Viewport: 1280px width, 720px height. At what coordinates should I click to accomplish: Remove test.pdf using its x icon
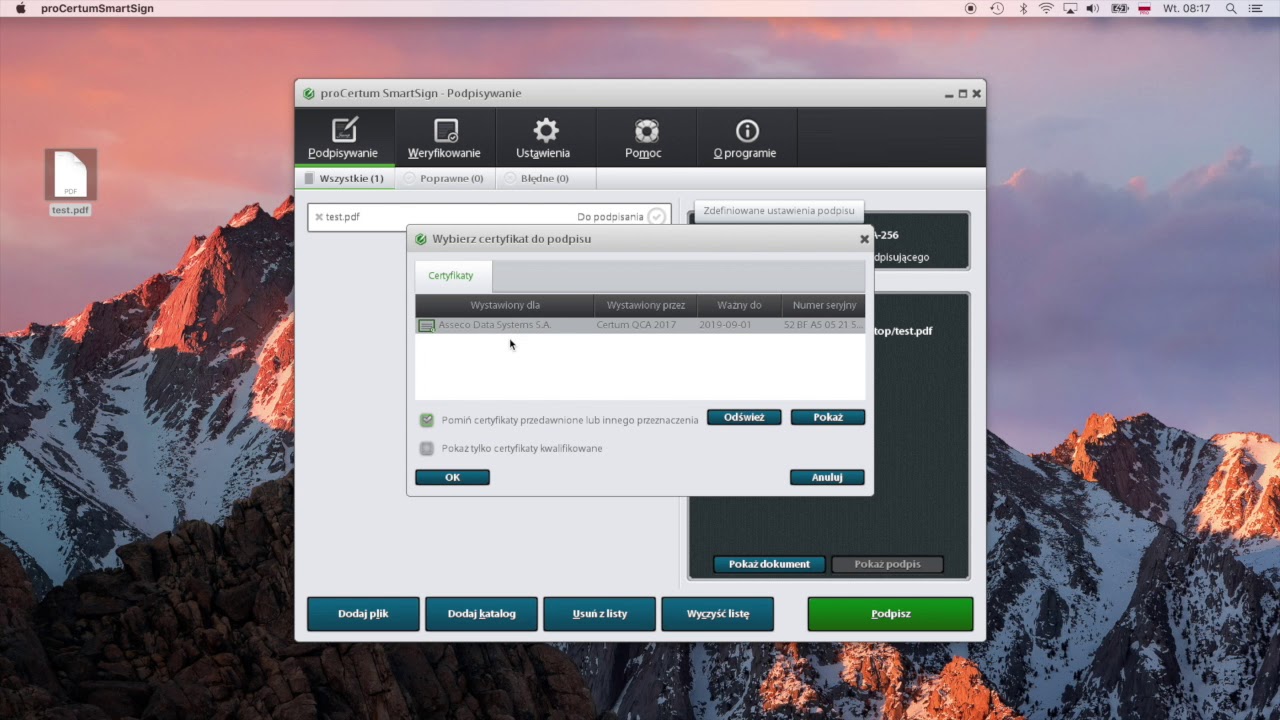tap(319, 217)
